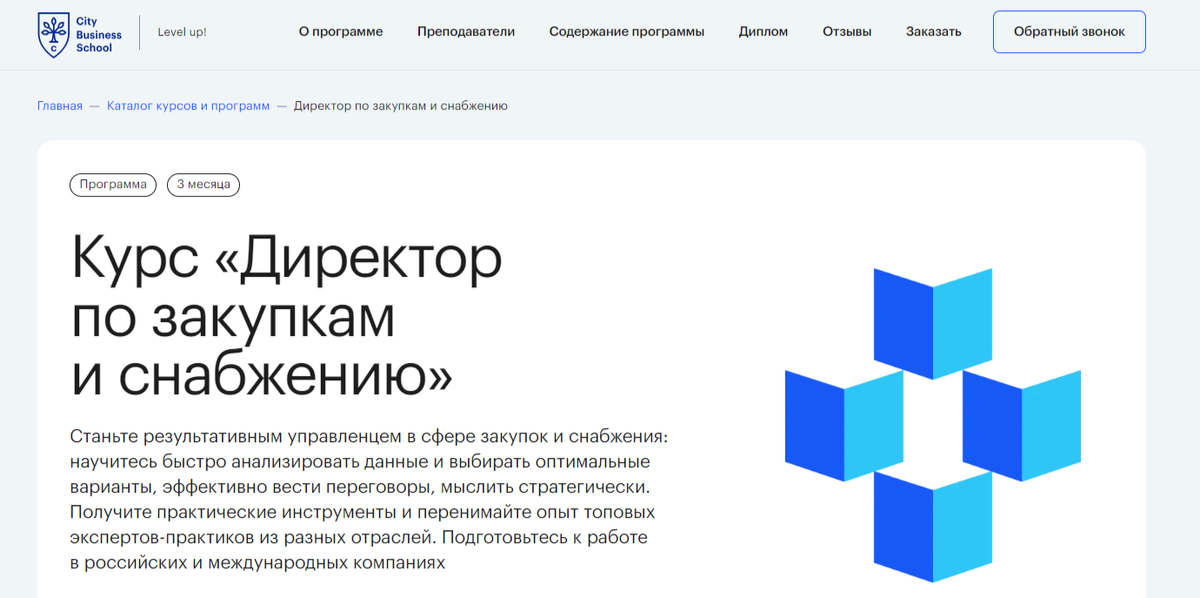1200x598 pixels.
Task: Go to the «Преподаватели» section
Action: pos(466,32)
